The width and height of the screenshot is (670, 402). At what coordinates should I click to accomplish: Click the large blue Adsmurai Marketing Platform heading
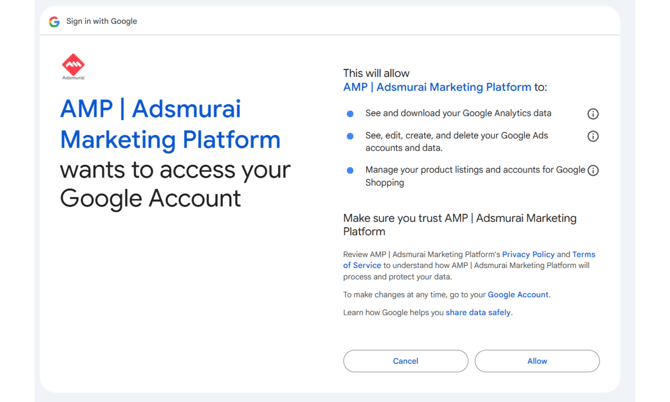coord(169,124)
